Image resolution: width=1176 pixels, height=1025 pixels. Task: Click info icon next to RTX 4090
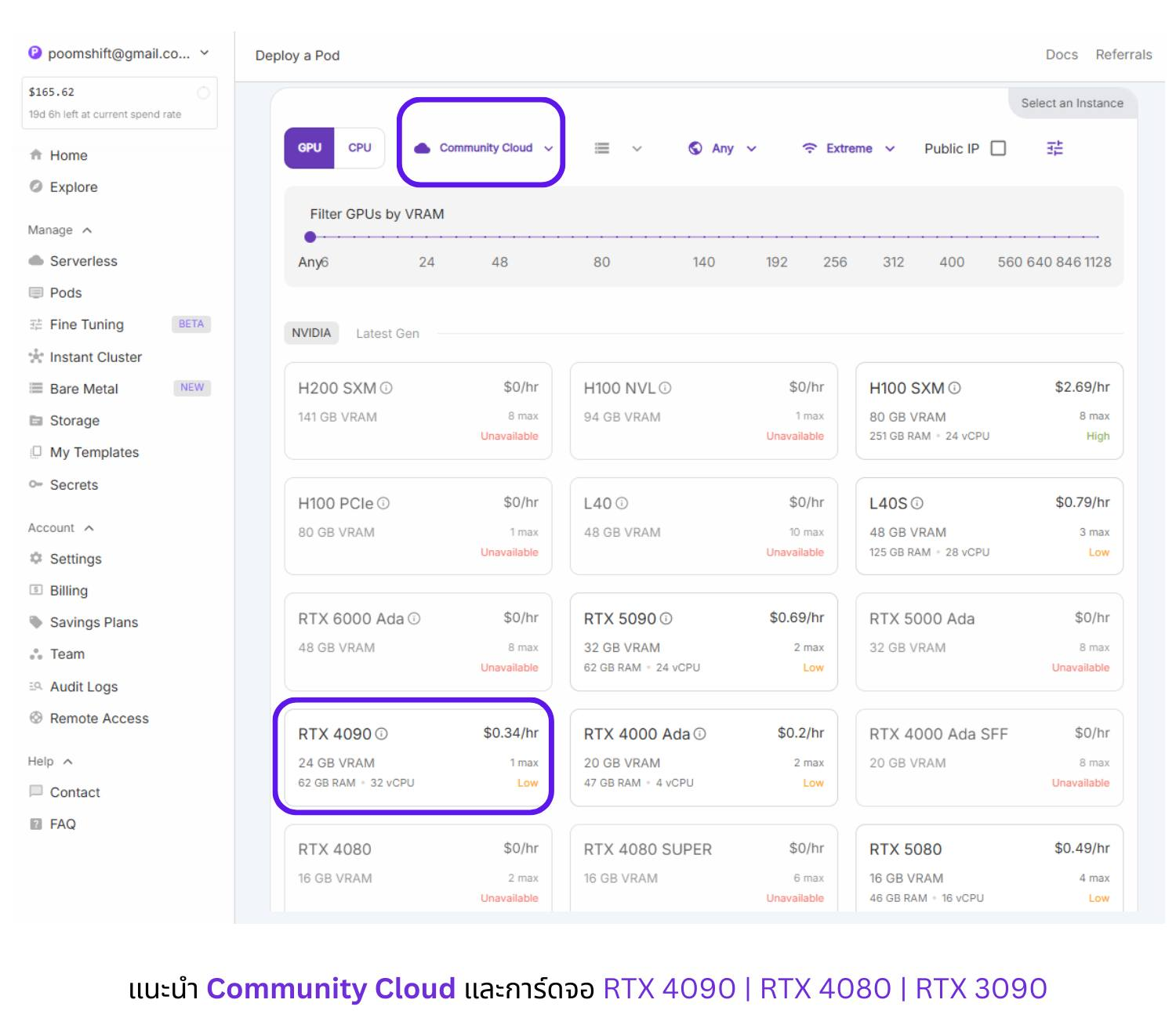[x=381, y=734]
